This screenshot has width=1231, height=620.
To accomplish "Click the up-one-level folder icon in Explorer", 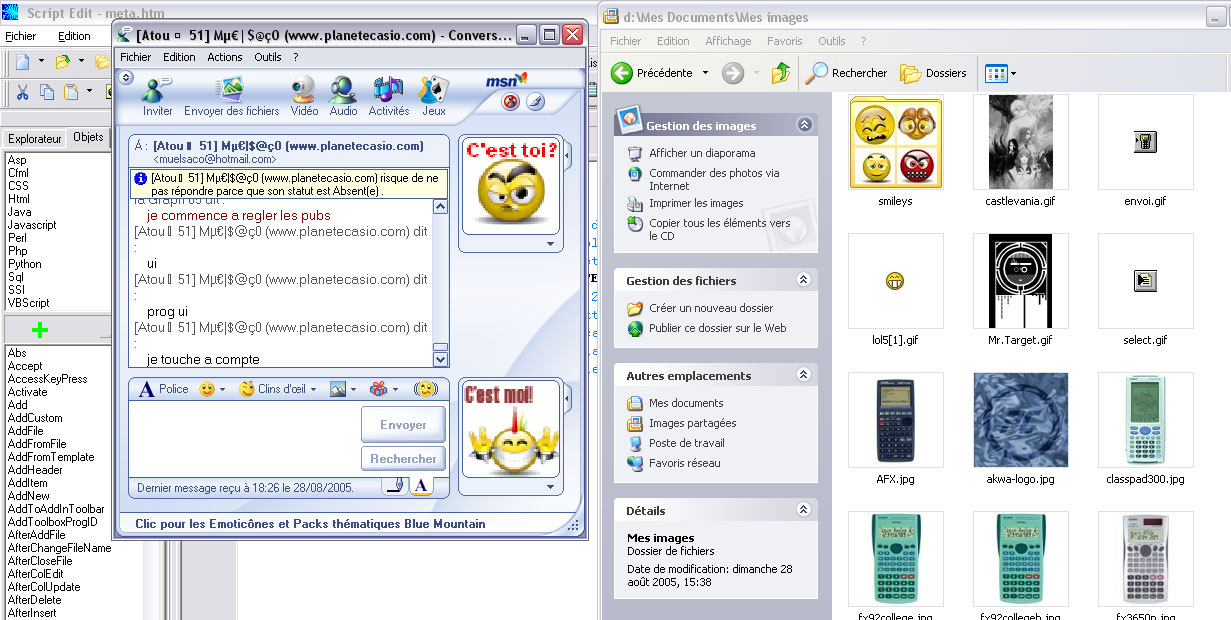I will (781, 73).
